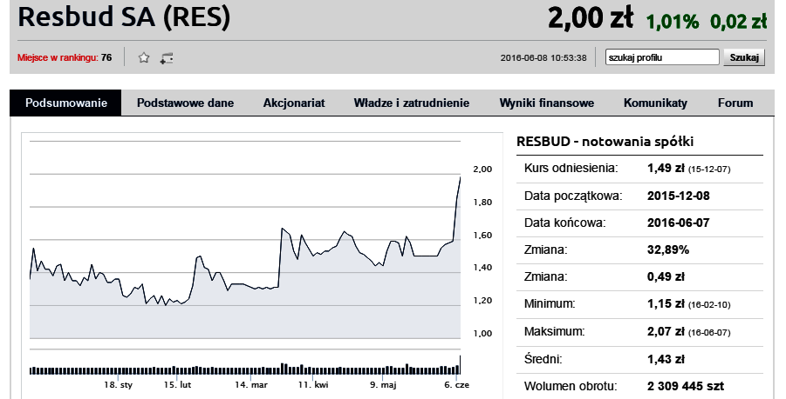Screen dimensions: 786x399
Task: Select the Resbud SA (RES) heading
Action: (124, 17)
